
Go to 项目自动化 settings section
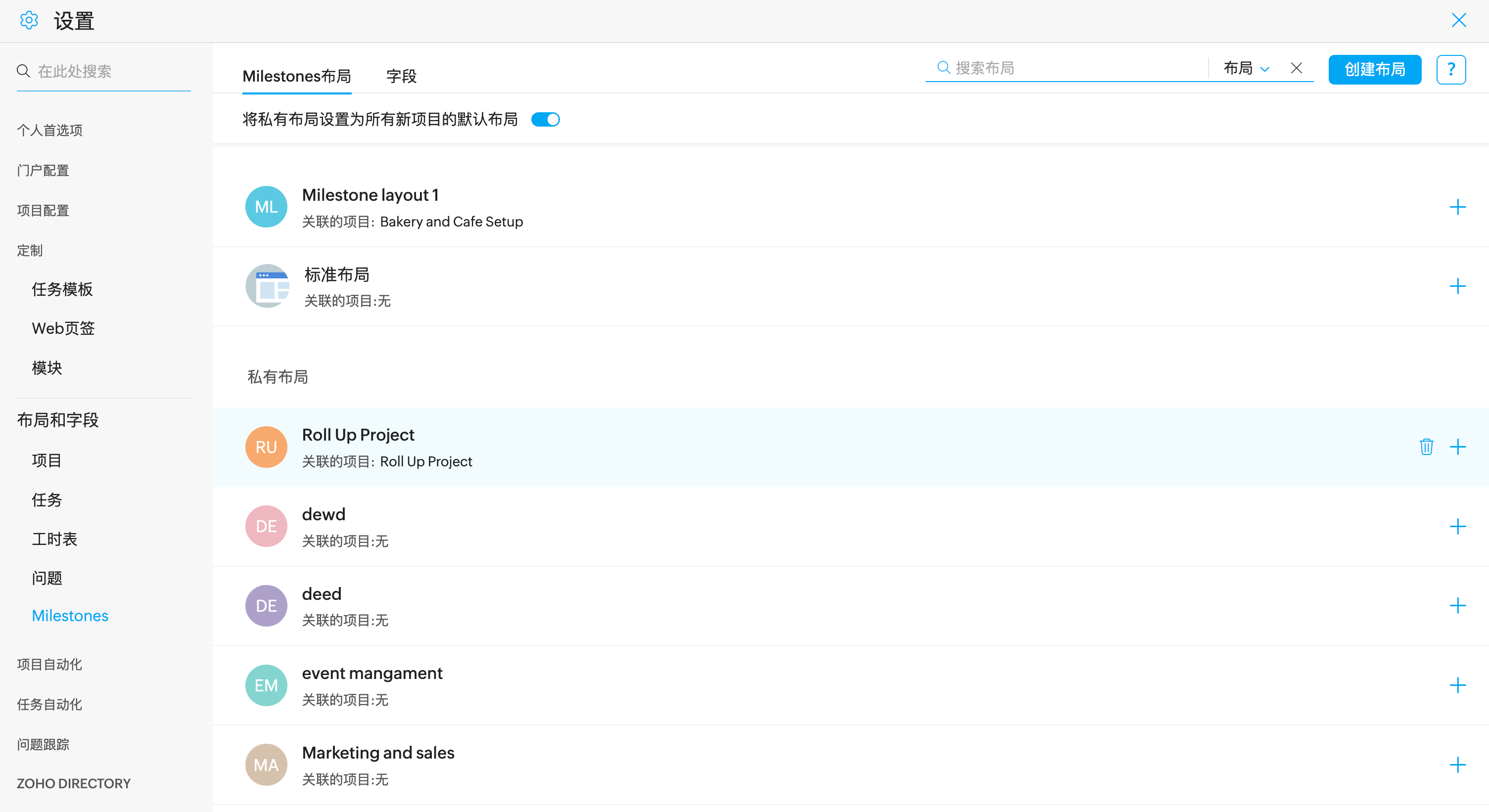tap(49, 664)
